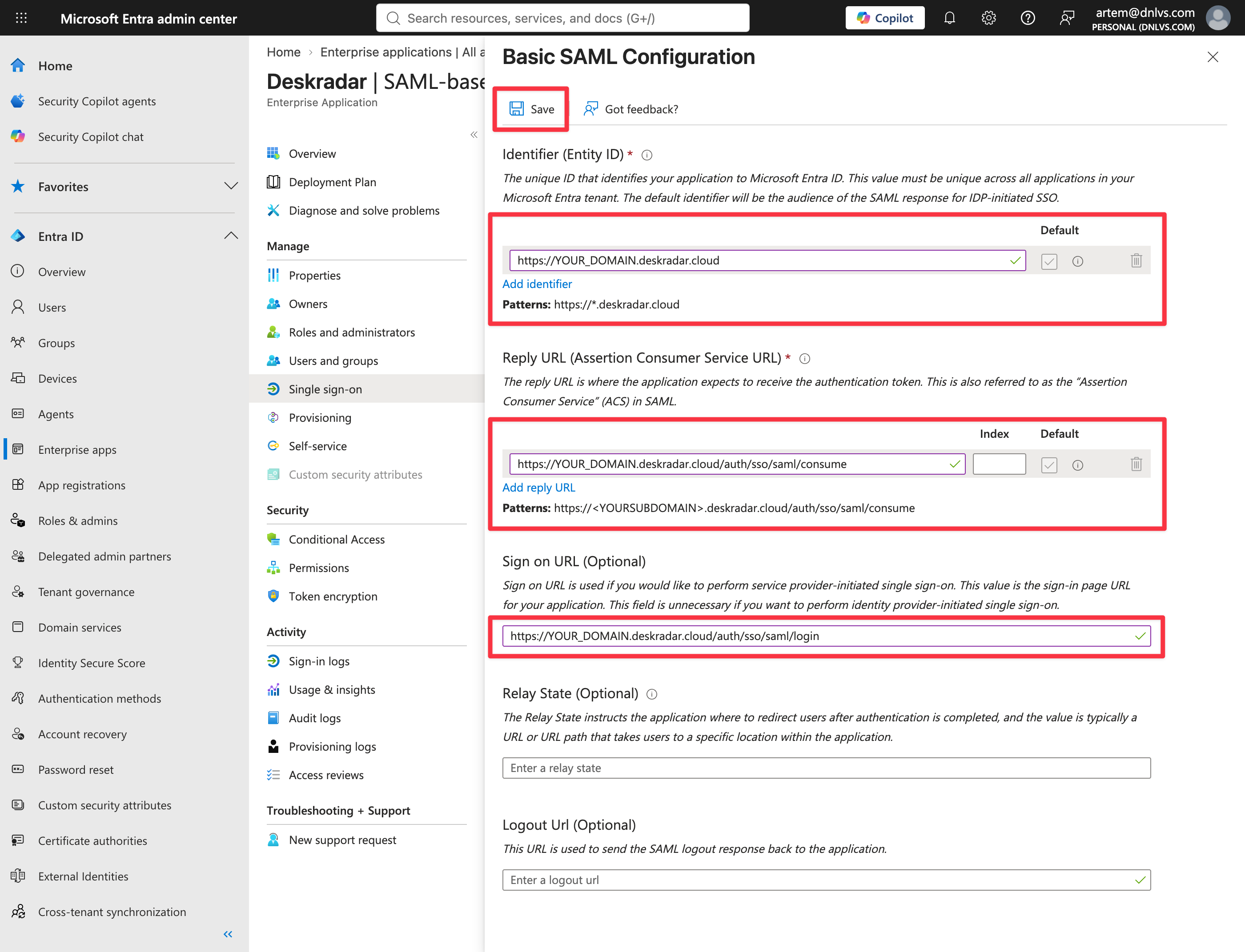
Task: Click Add reply URL link
Action: point(538,487)
